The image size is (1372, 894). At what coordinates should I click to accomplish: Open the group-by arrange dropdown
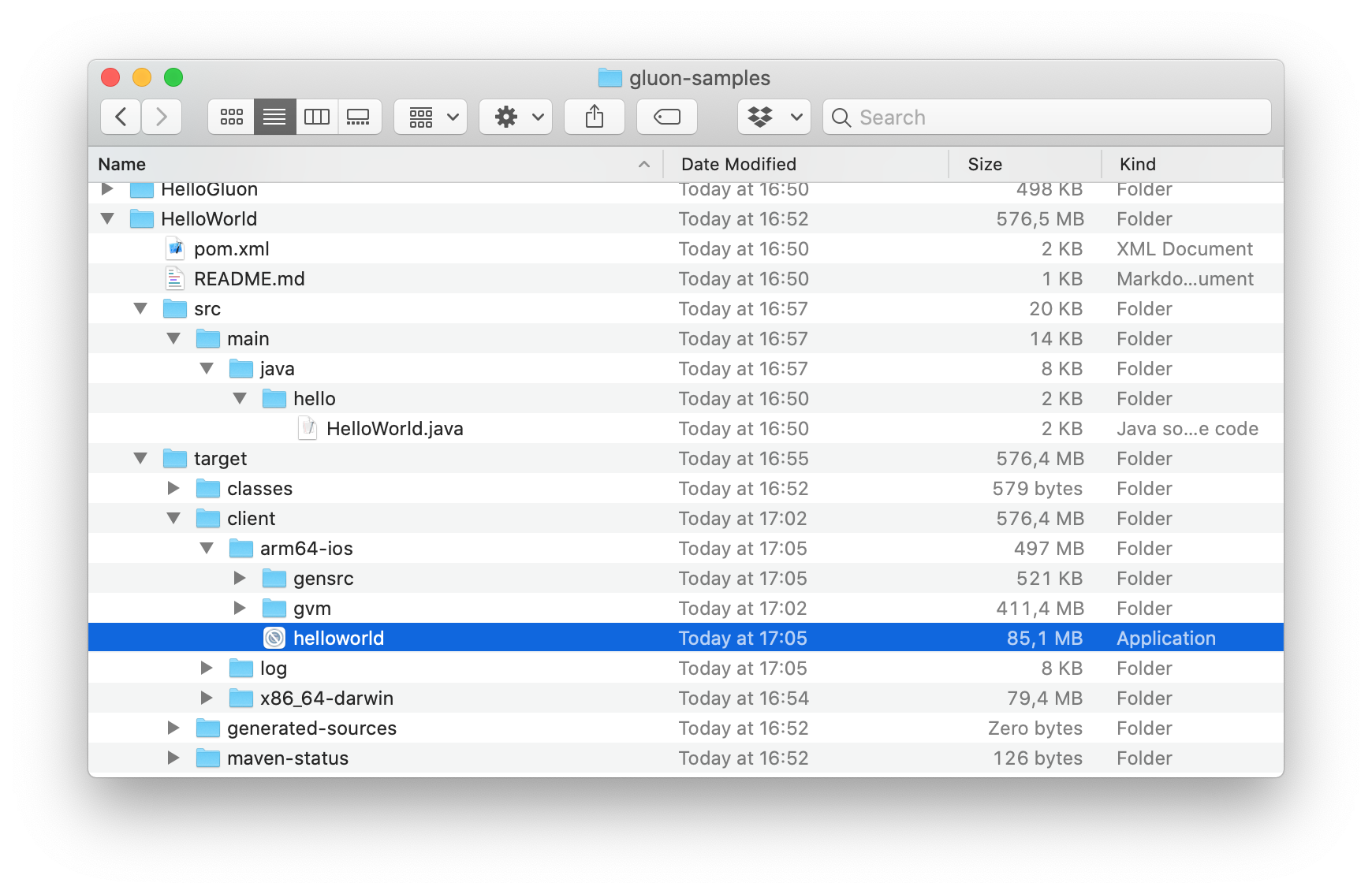click(431, 117)
